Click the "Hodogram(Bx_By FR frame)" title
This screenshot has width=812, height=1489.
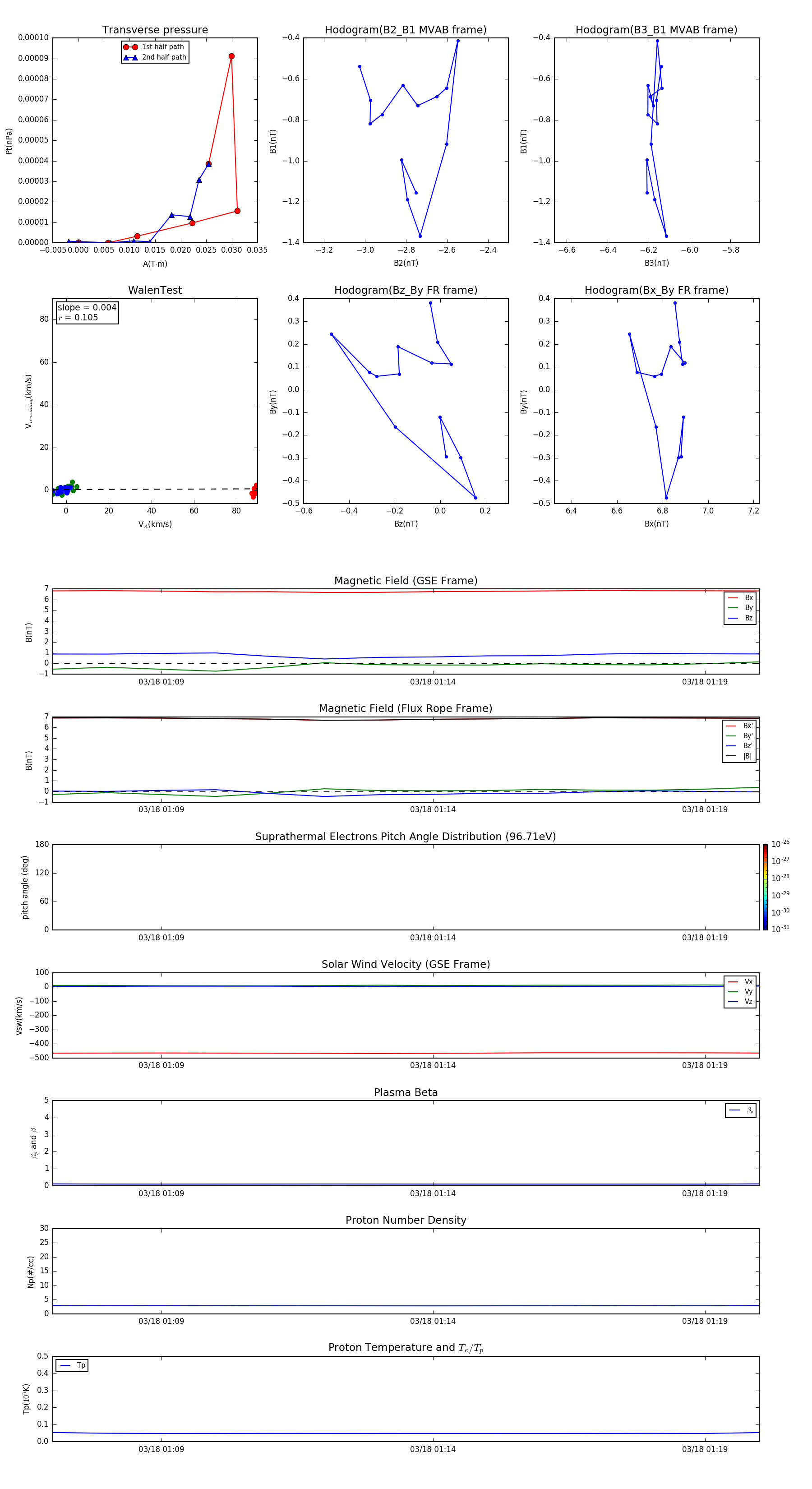click(x=656, y=290)
